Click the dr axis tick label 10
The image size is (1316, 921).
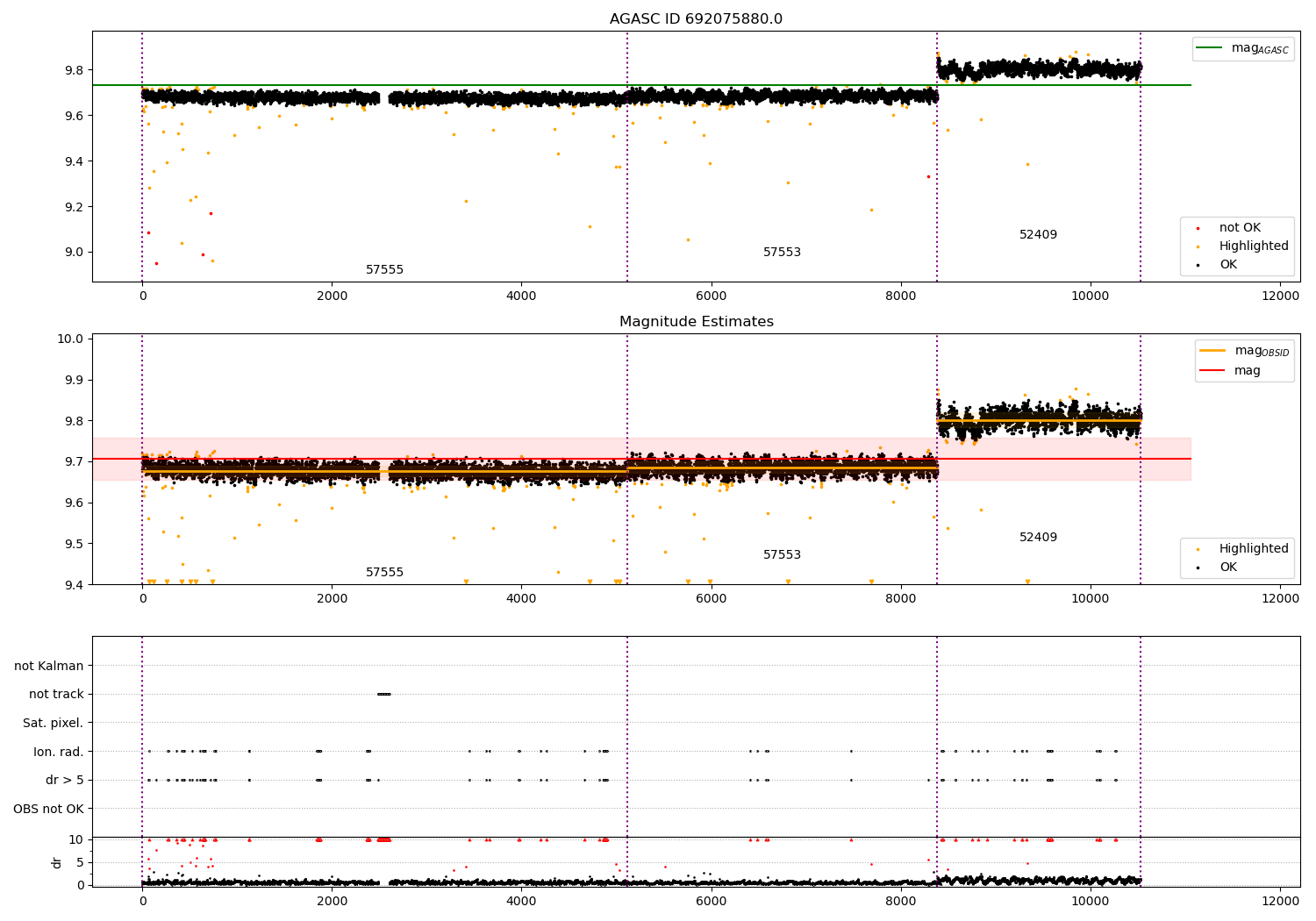76,840
